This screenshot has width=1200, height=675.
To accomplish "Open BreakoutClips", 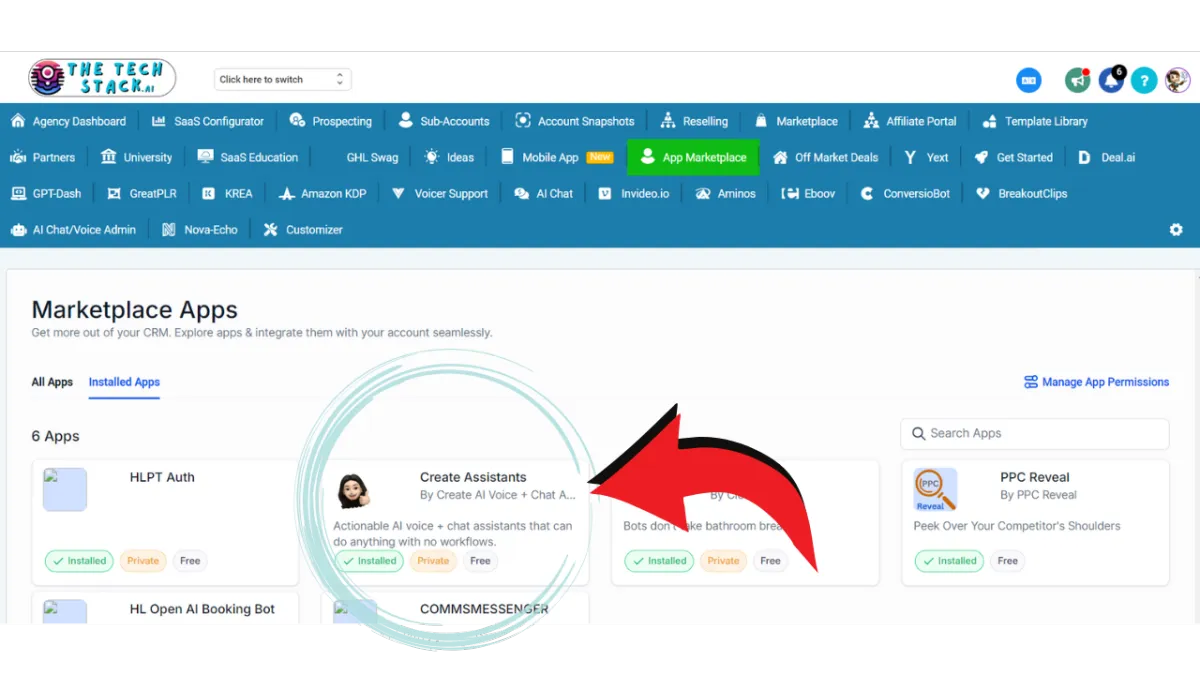I will 1021,193.
